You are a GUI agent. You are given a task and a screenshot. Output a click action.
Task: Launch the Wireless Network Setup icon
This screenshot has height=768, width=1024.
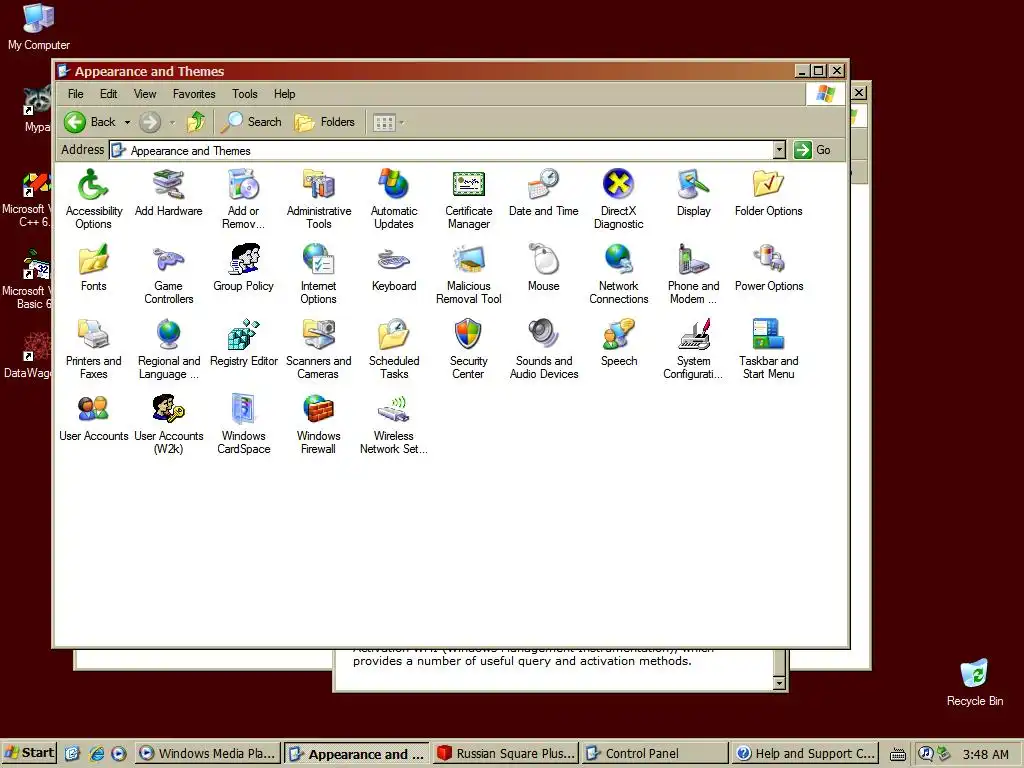394,424
